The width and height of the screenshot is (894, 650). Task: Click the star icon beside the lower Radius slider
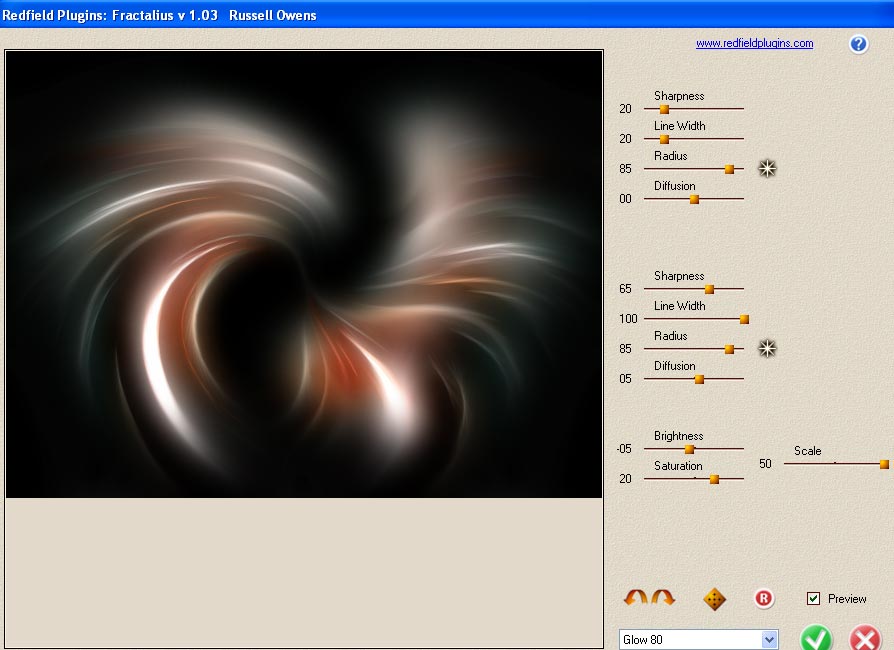767,349
